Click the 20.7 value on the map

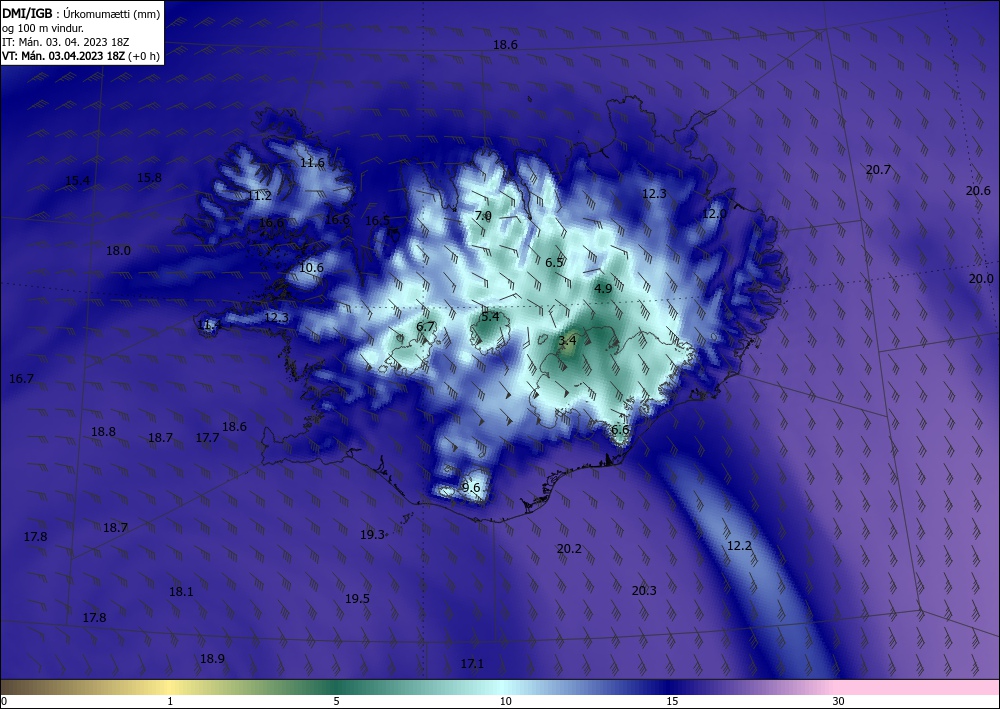[x=878, y=170]
